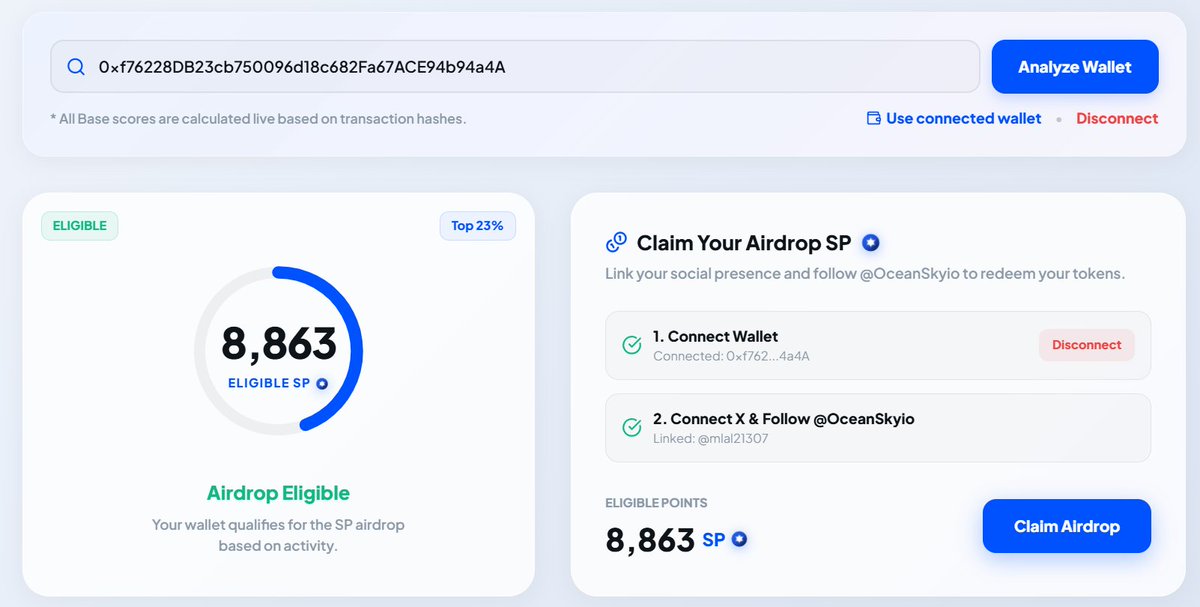Click the '2. Connect X & Follow @OceanSkyio' title

(784, 419)
